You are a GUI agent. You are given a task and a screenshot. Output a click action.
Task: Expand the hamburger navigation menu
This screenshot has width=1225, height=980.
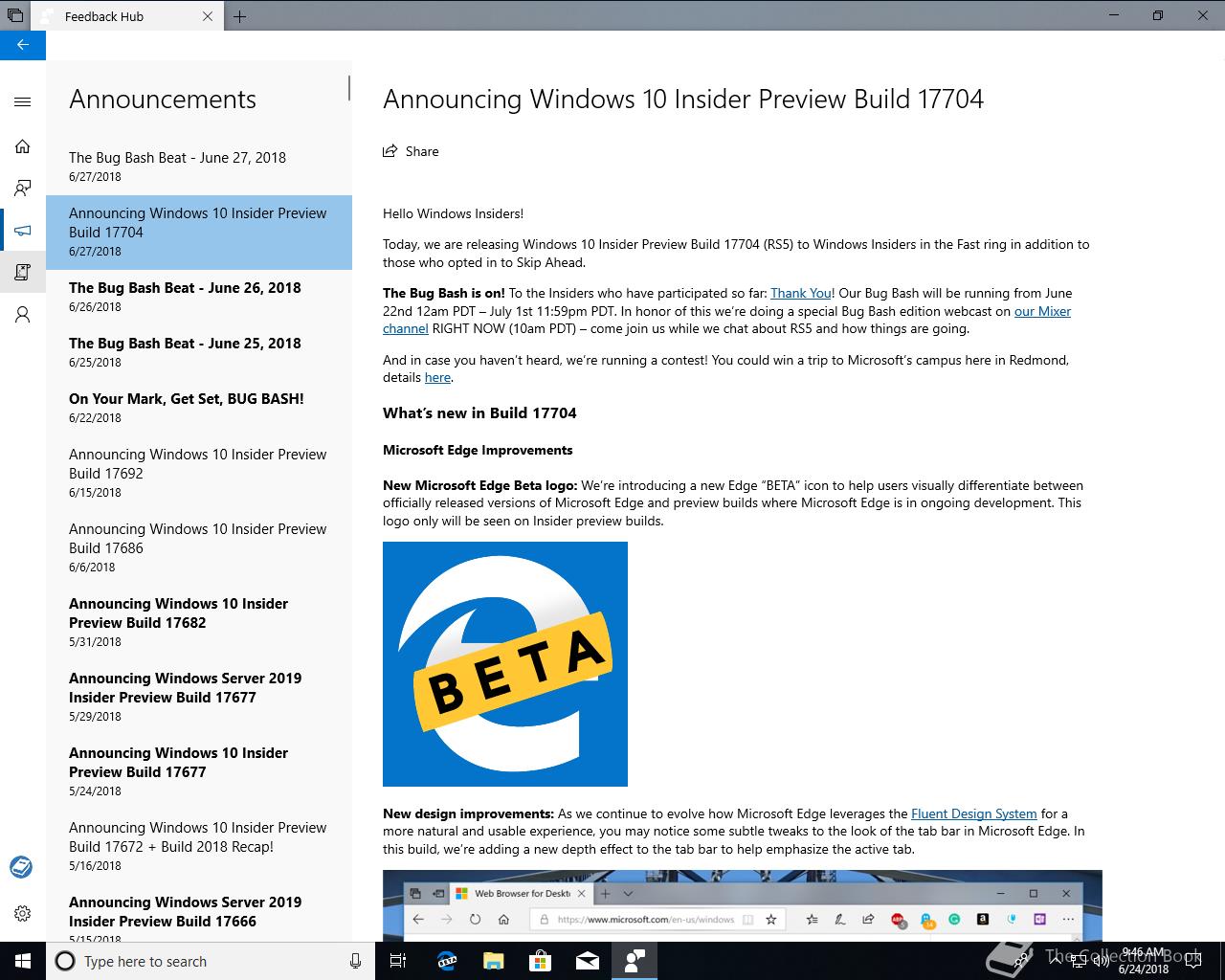[23, 102]
